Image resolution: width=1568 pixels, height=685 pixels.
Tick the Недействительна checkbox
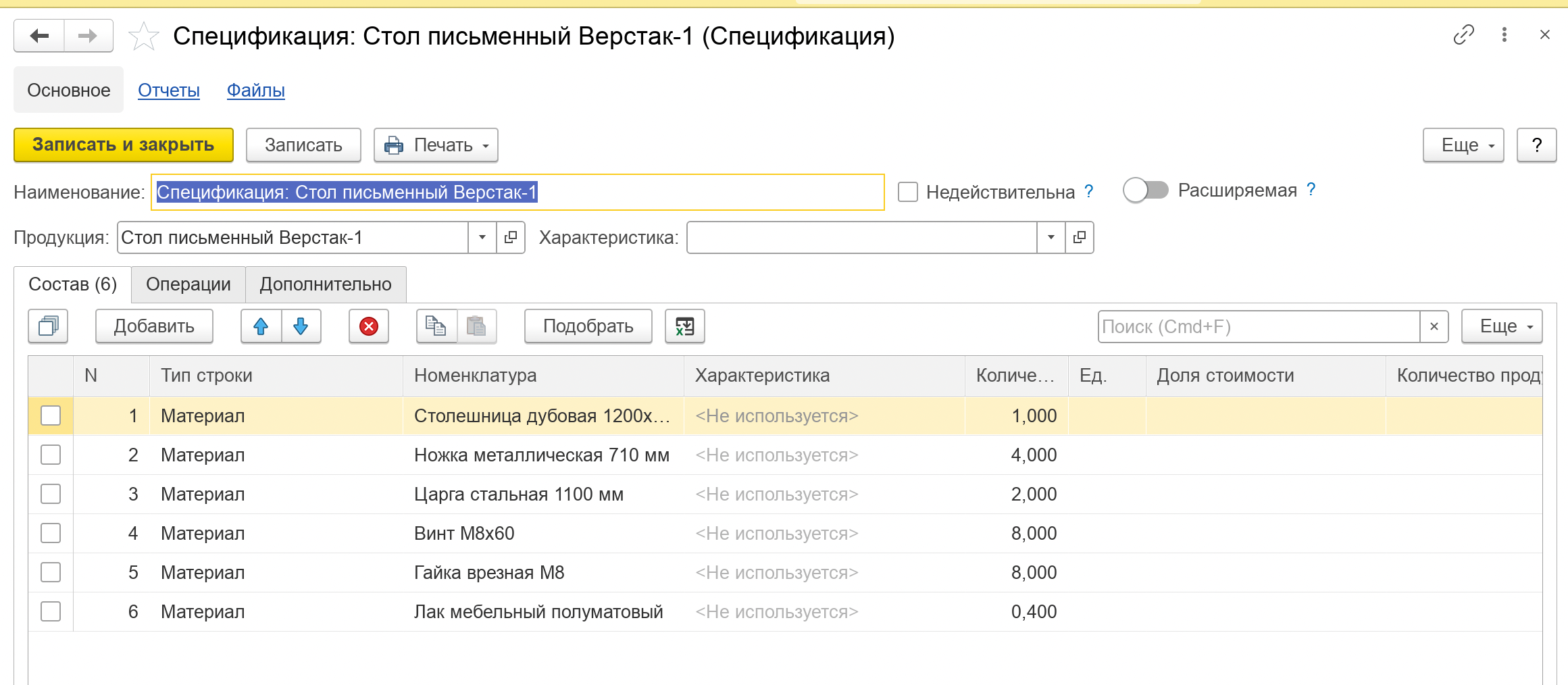pyautogui.click(x=908, y=192)
